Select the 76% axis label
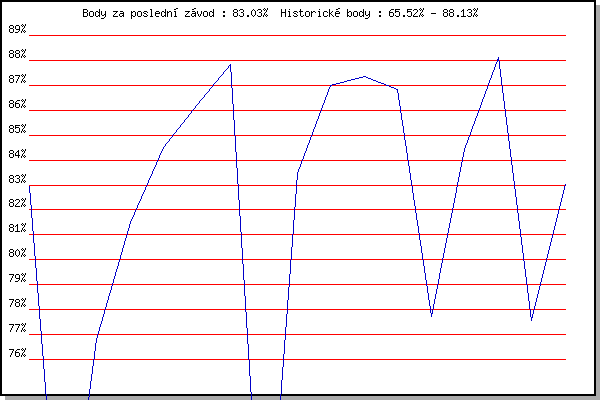The width and height of the screenshot is (600, 400). coord(18,353)
